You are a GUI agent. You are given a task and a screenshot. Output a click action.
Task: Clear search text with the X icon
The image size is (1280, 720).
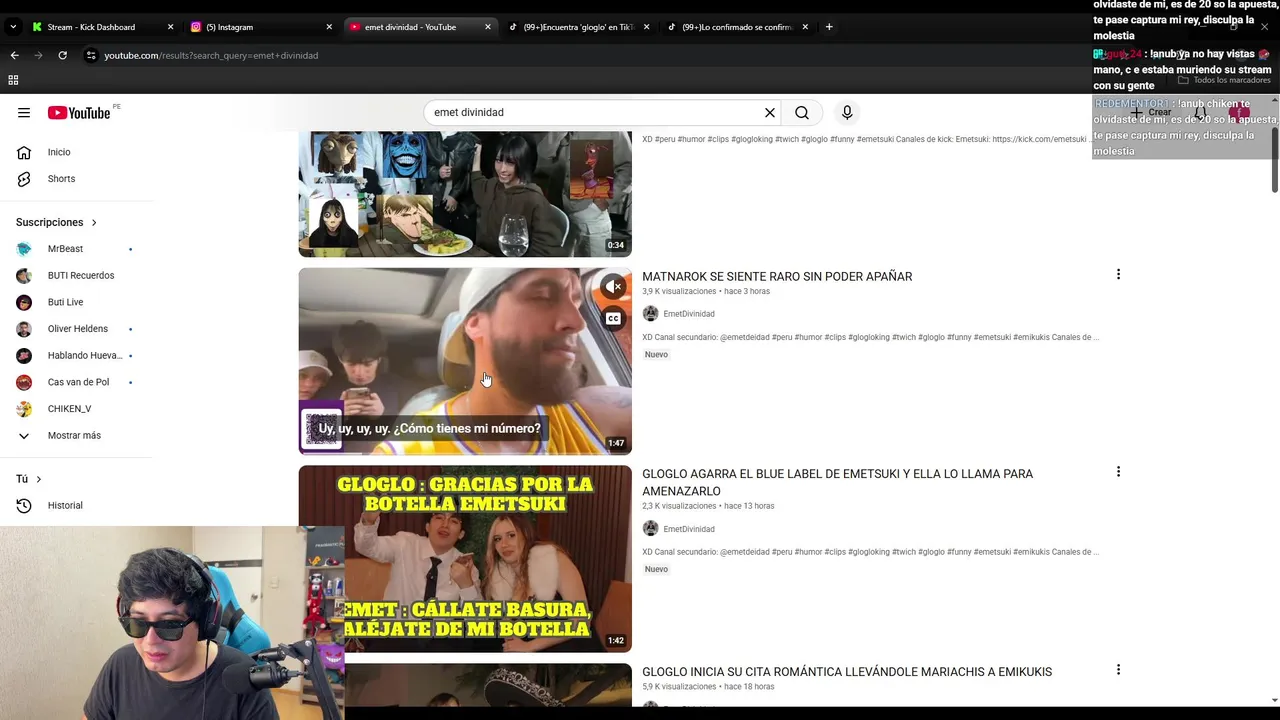click(770, 113)
